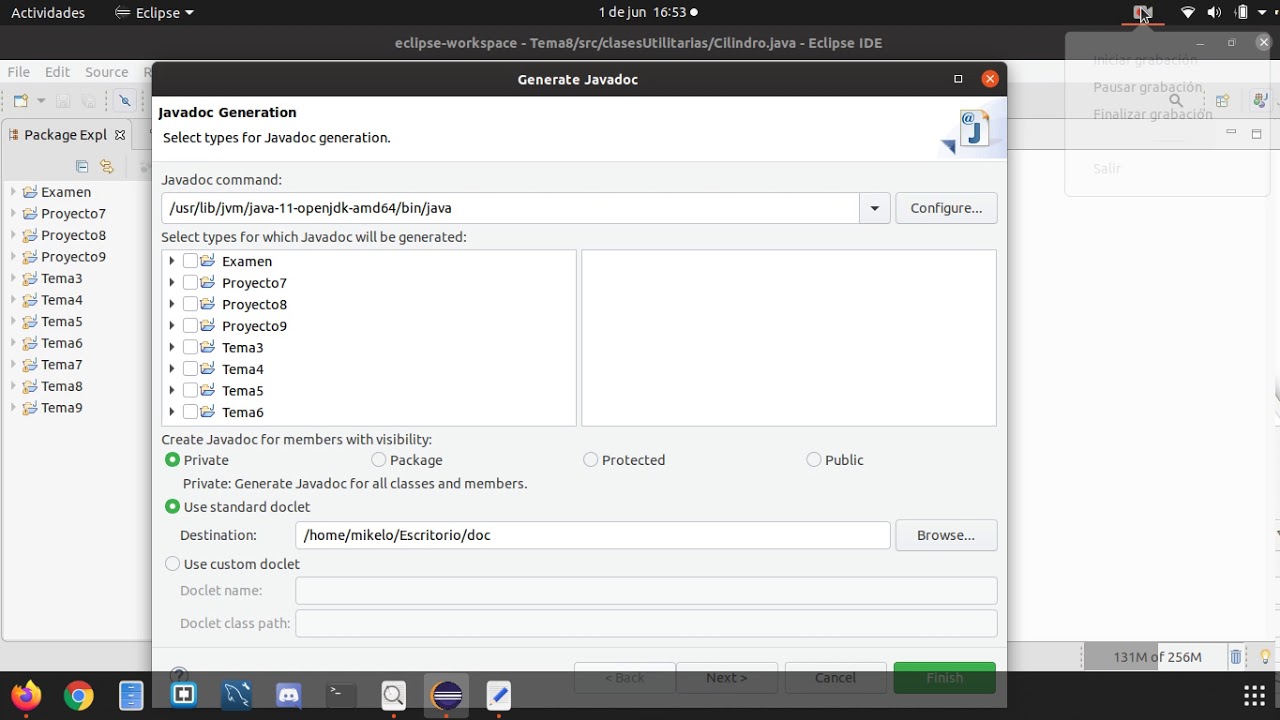Open the Eclipse app menu in top bar
The height and width of the screenshot is (720, 1280).
point(154,13)
